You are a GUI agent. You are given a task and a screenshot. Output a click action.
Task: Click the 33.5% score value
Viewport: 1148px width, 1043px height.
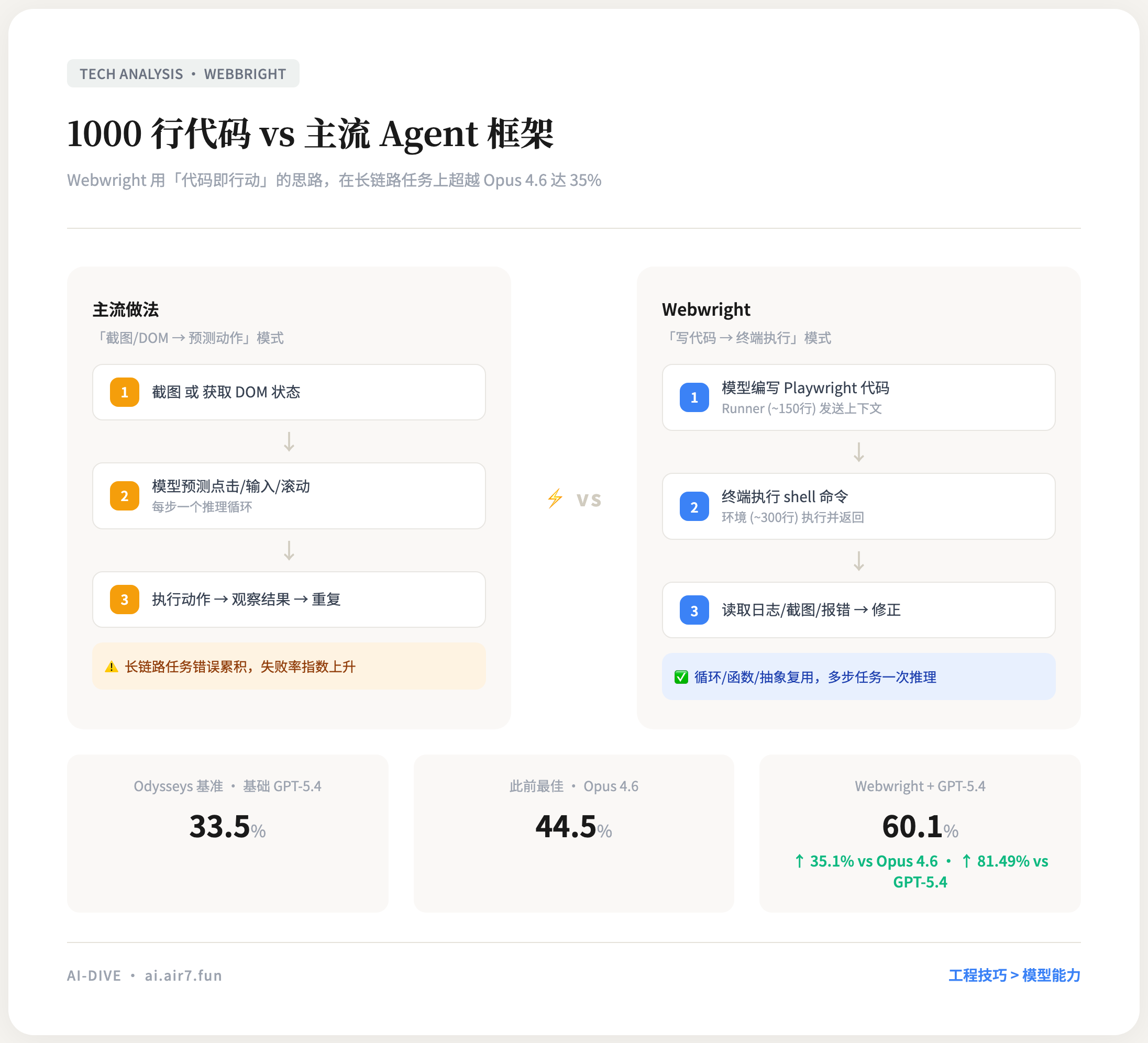(x=227, y=827)
